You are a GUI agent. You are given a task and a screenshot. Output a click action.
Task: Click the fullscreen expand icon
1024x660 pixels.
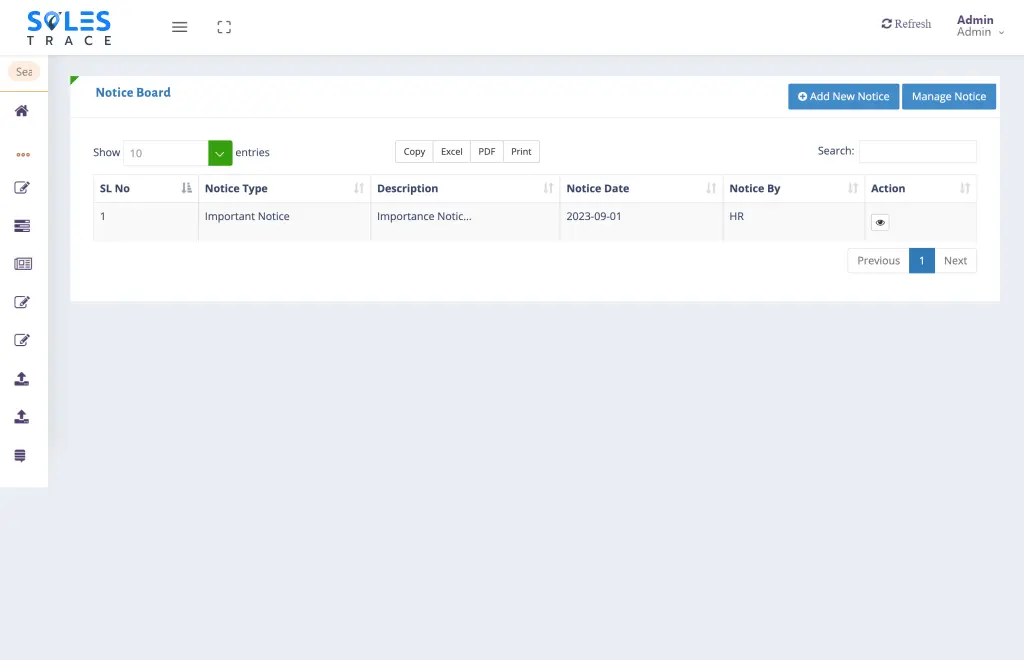(224, 27)
